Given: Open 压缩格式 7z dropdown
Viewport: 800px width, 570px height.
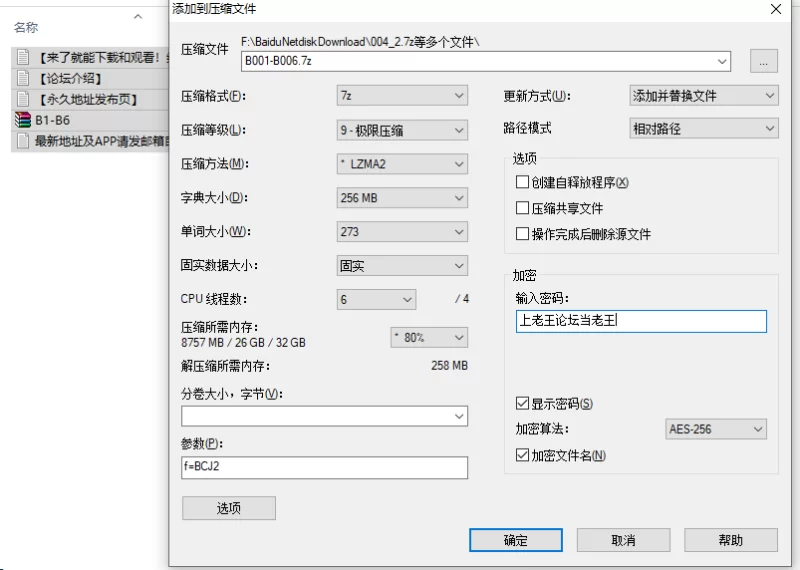Looking at the screenshot, I should 402,95.
